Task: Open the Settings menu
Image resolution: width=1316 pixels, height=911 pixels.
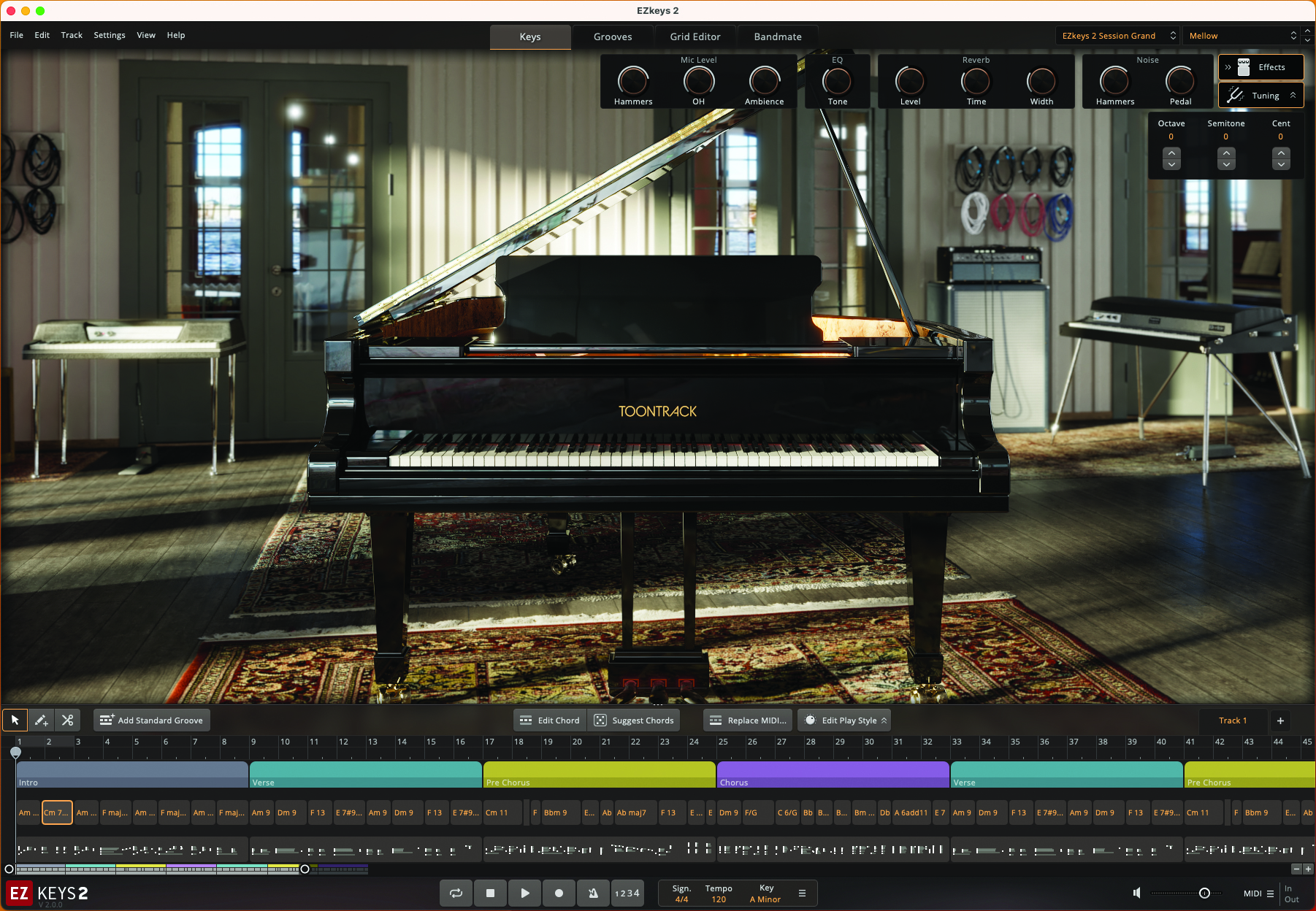Action: click(x=110, y=35)
